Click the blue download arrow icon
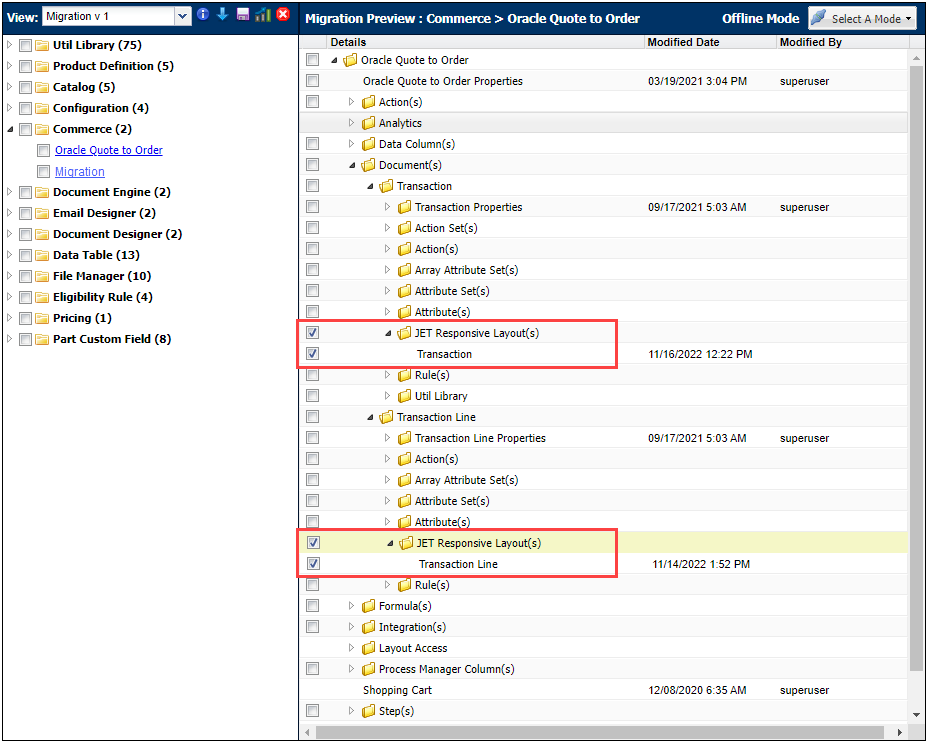Image resolution: width=928 pixels, height=743 pixels. [222, 17]
